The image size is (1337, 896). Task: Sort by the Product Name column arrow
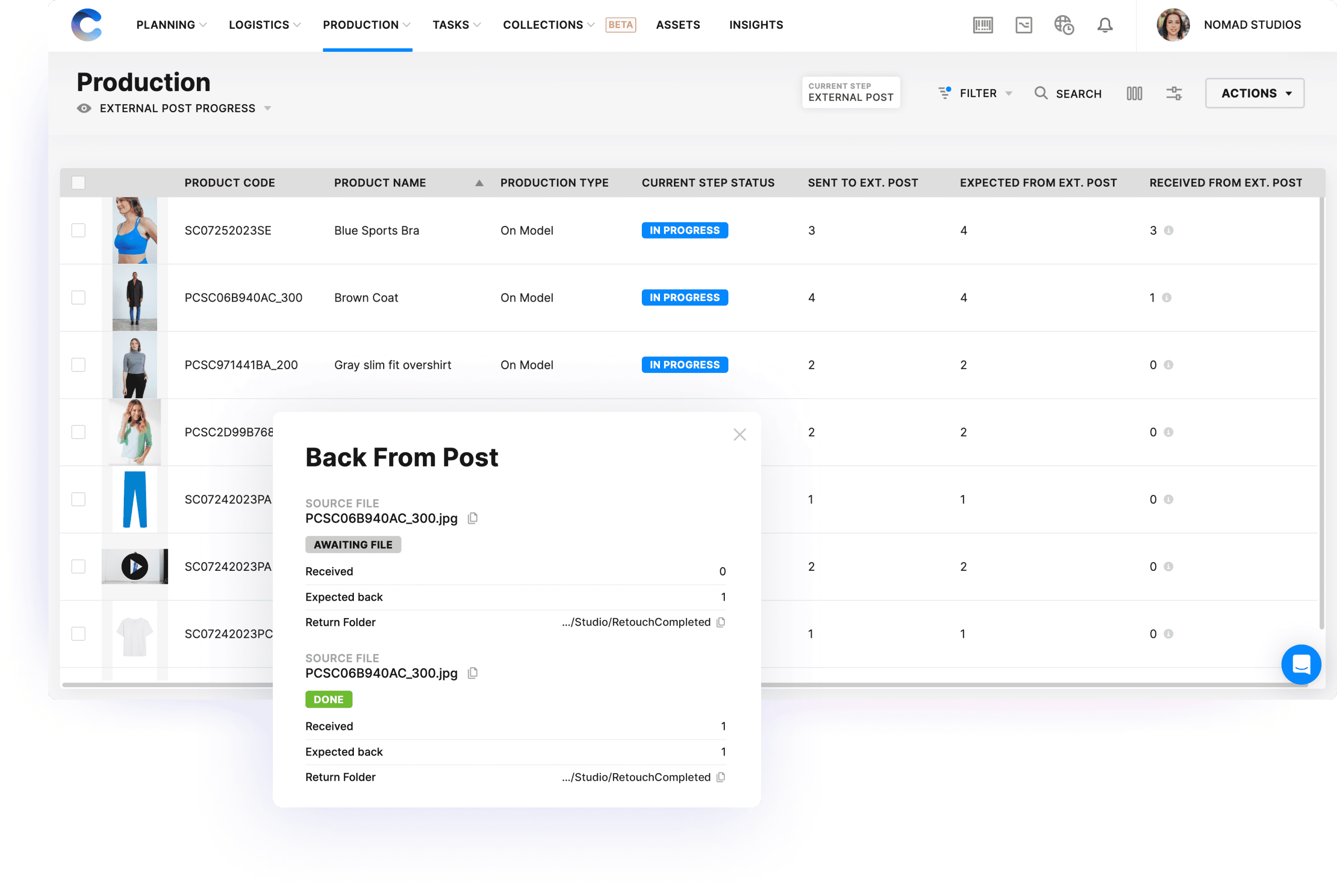click(479, 182)
